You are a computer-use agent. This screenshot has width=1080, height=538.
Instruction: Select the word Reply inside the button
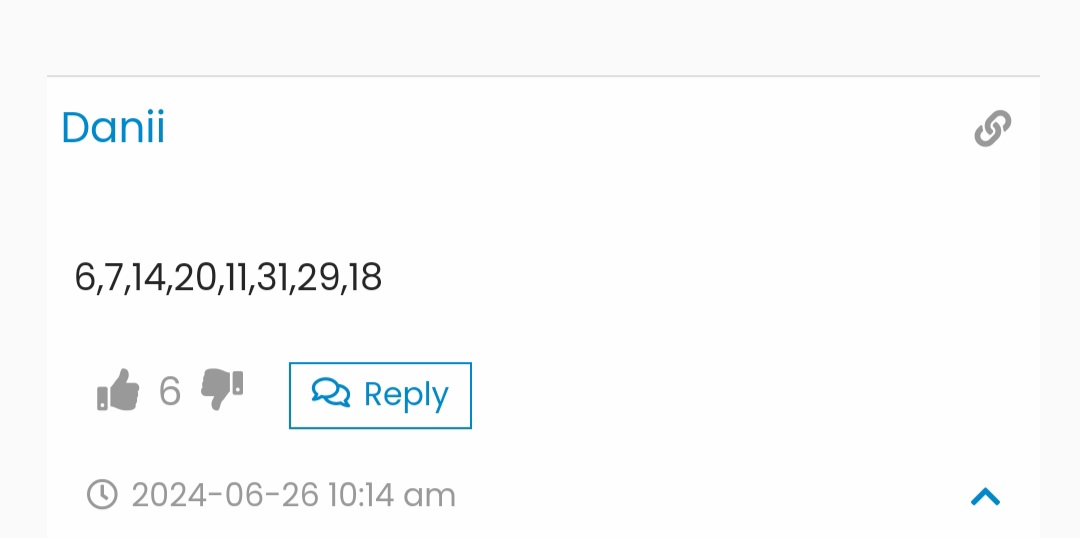pos(406,395)
